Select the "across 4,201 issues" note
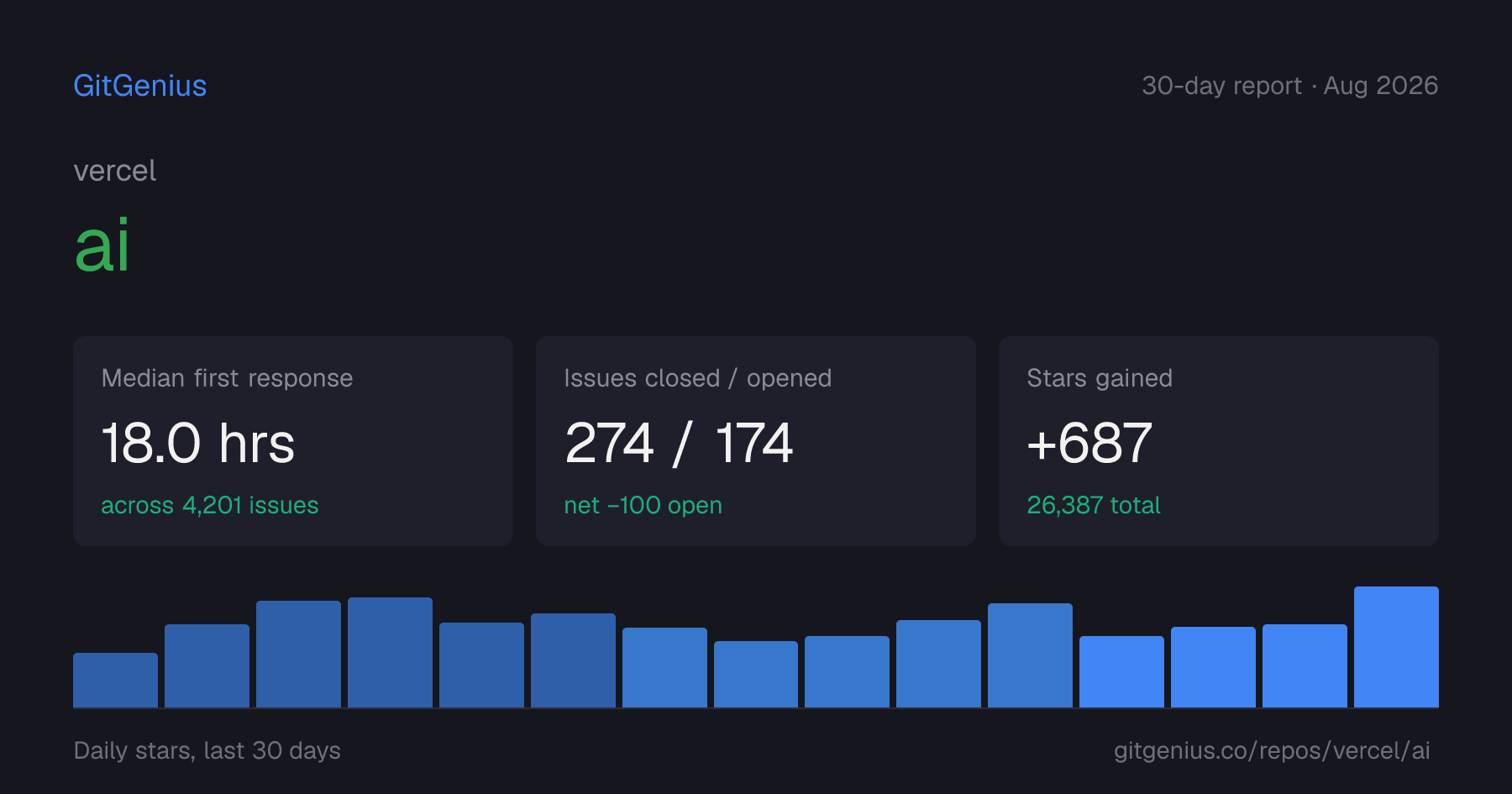Screen dimensions: 1512x794 tap(210, 505)
